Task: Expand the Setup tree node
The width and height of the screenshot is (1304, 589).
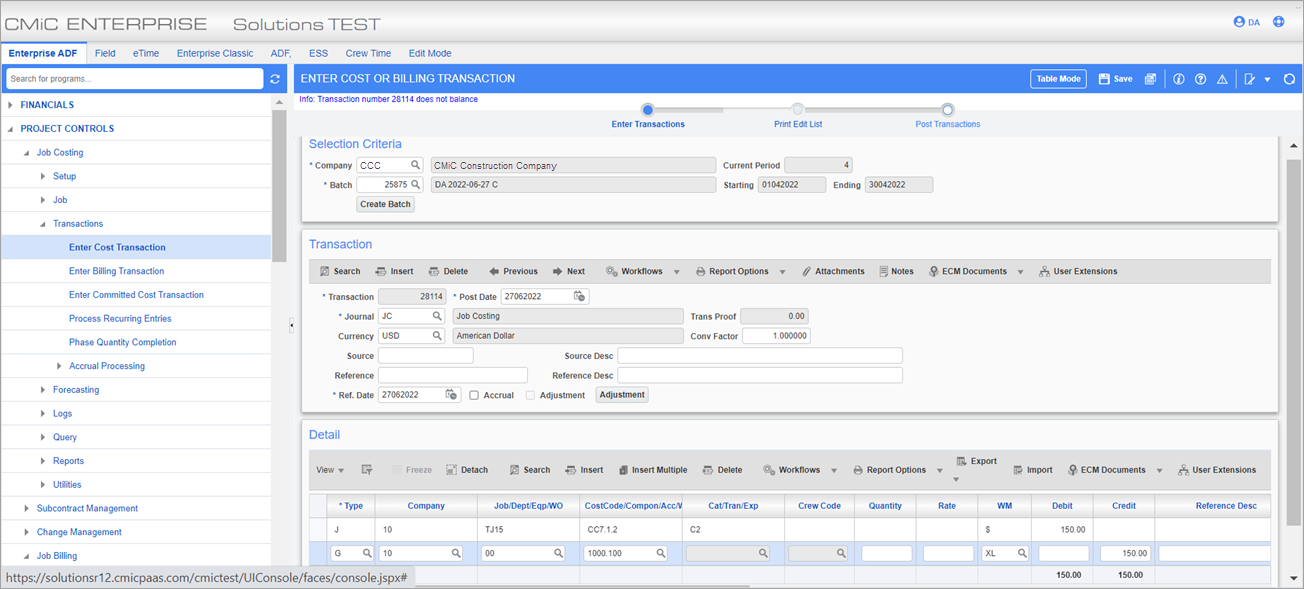Action: point(43,176)
